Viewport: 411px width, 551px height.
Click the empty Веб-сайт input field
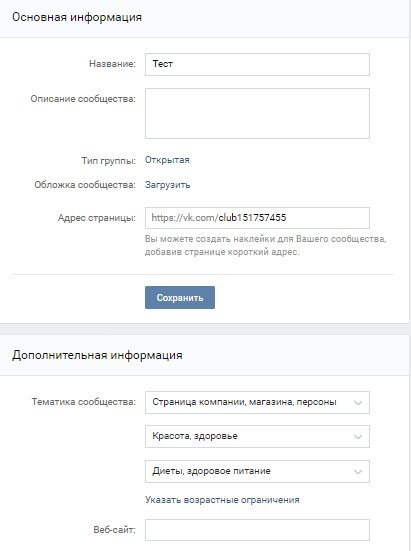point(257,530)
